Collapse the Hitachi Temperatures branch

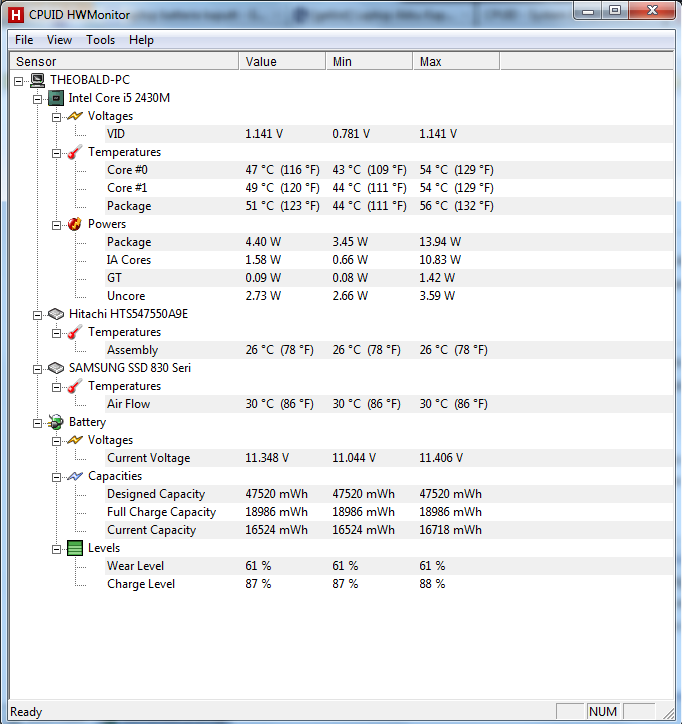click(x=56, y=334)
